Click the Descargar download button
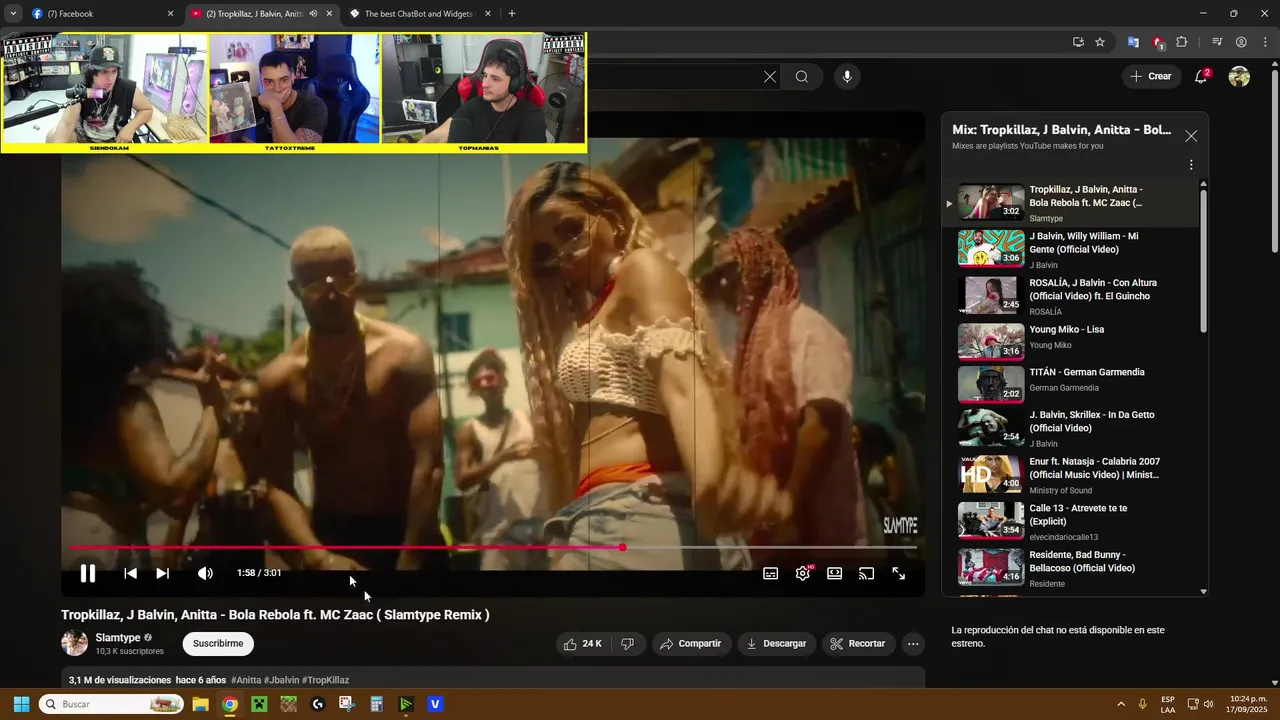 pyautogui.click(x=777, y=644)
